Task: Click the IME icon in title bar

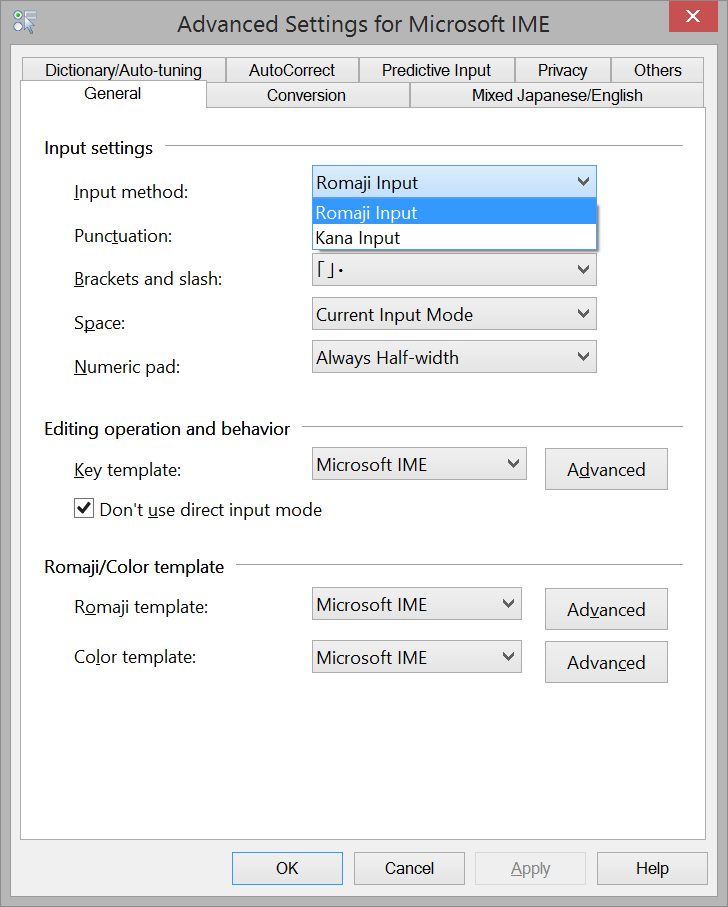Action: point(26,22)
